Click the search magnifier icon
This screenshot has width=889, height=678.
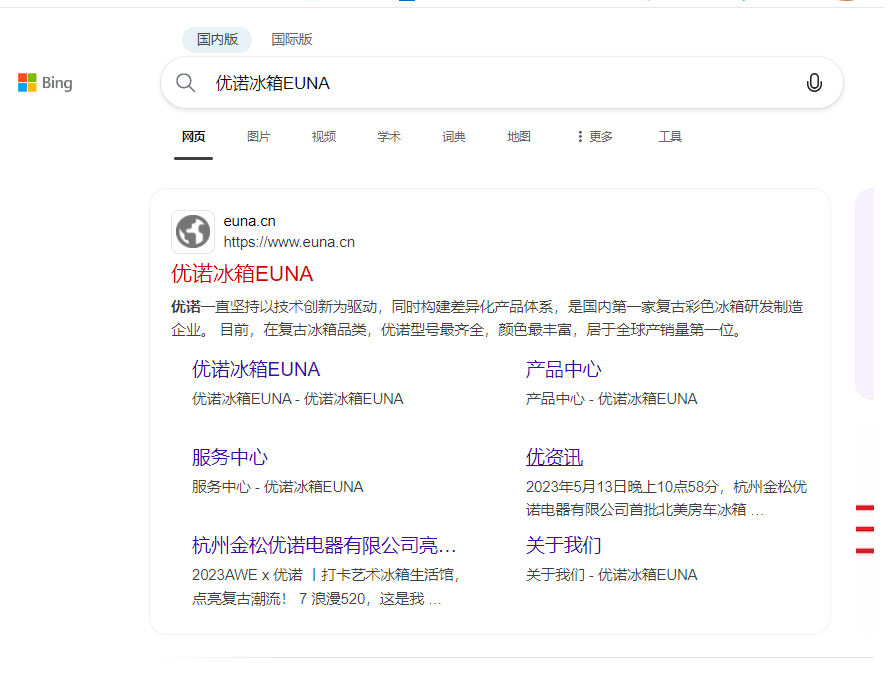(x=185, y=83)
